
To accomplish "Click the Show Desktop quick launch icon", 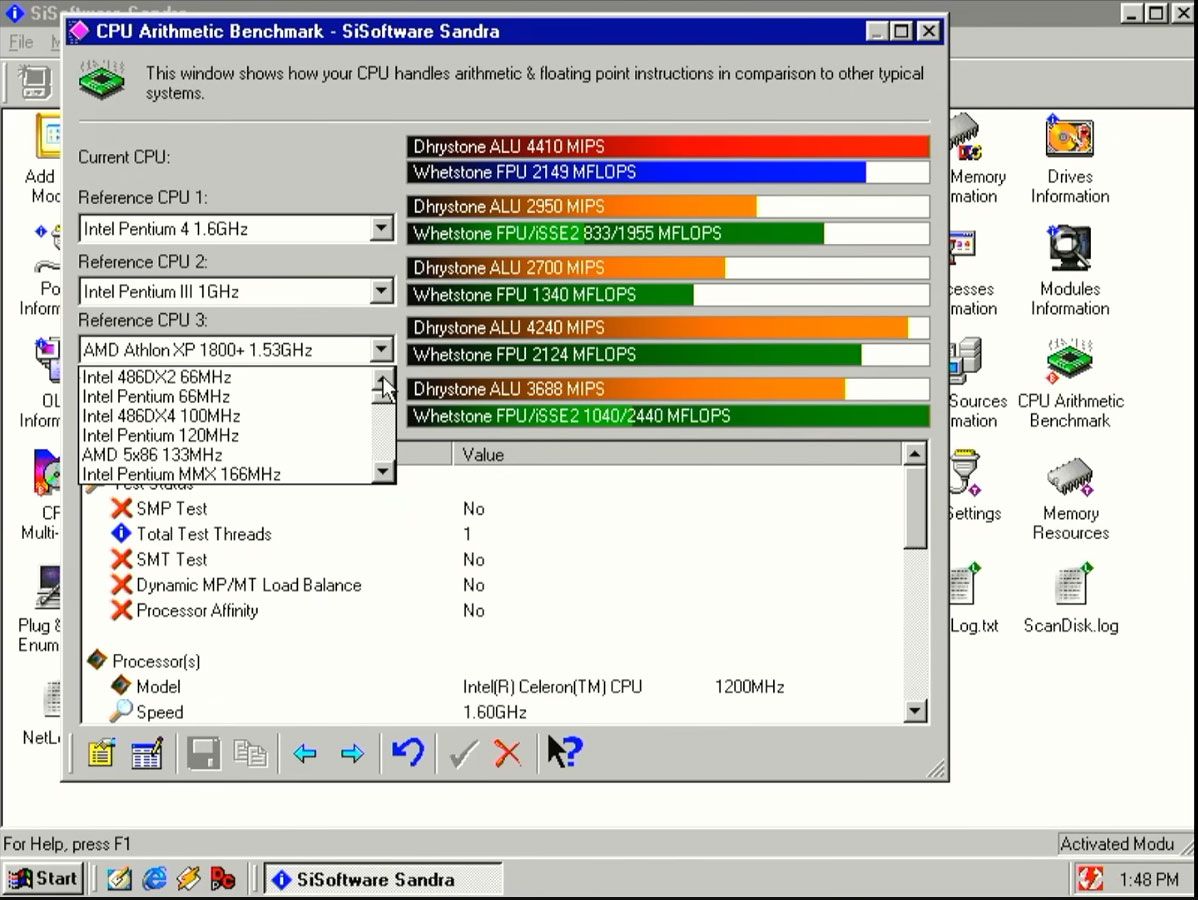I will point(119,879).
